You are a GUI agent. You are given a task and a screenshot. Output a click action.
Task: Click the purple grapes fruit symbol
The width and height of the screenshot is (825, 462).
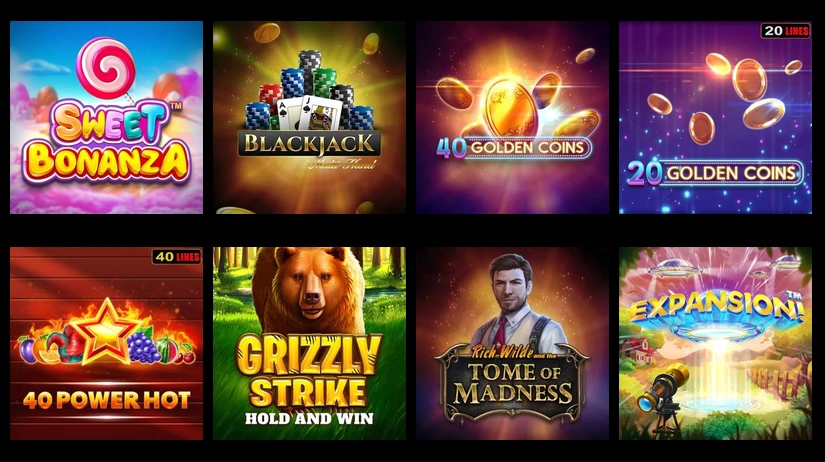click(143, 346)
